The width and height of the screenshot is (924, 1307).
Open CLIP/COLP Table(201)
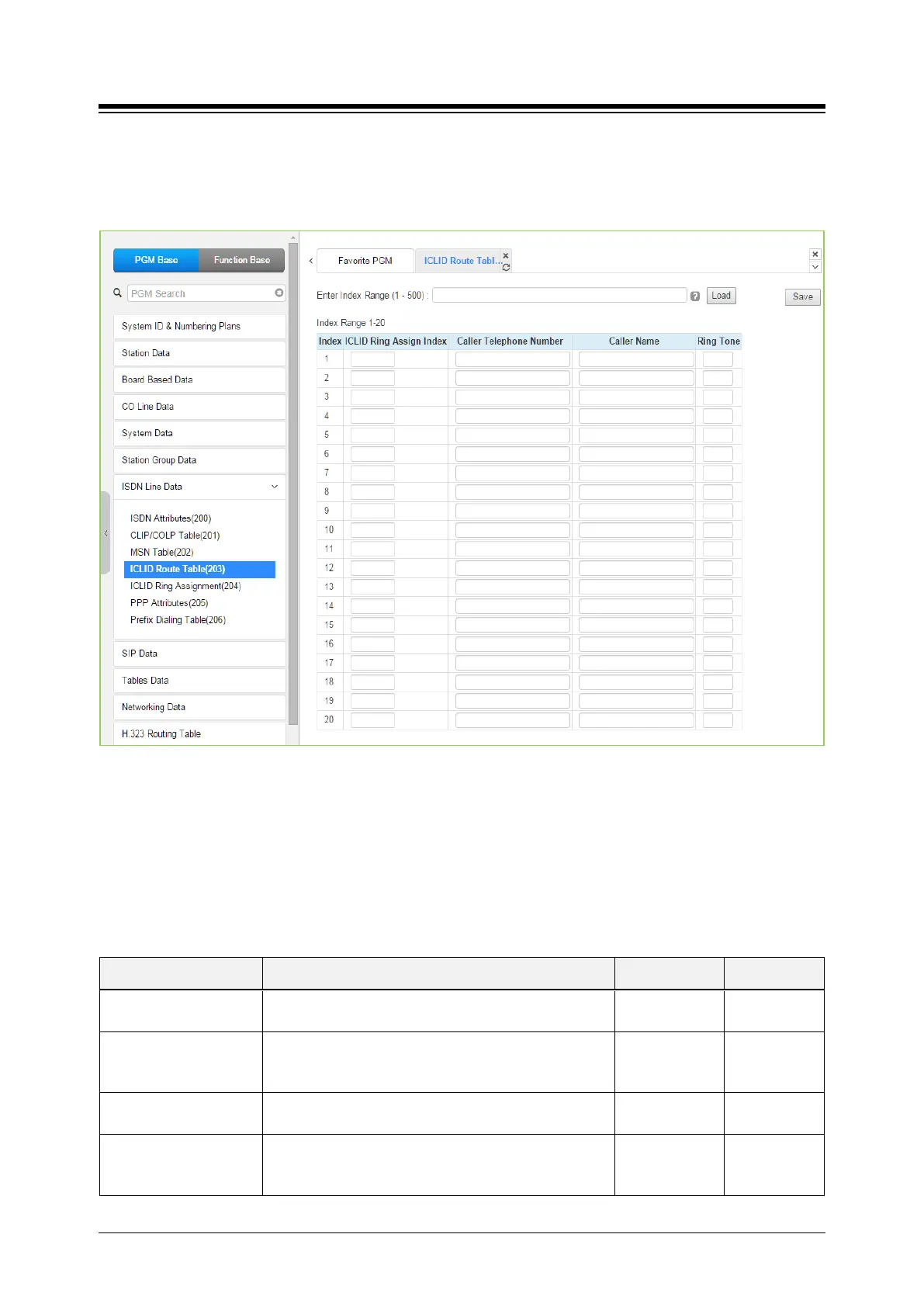[x=175, y=536]
